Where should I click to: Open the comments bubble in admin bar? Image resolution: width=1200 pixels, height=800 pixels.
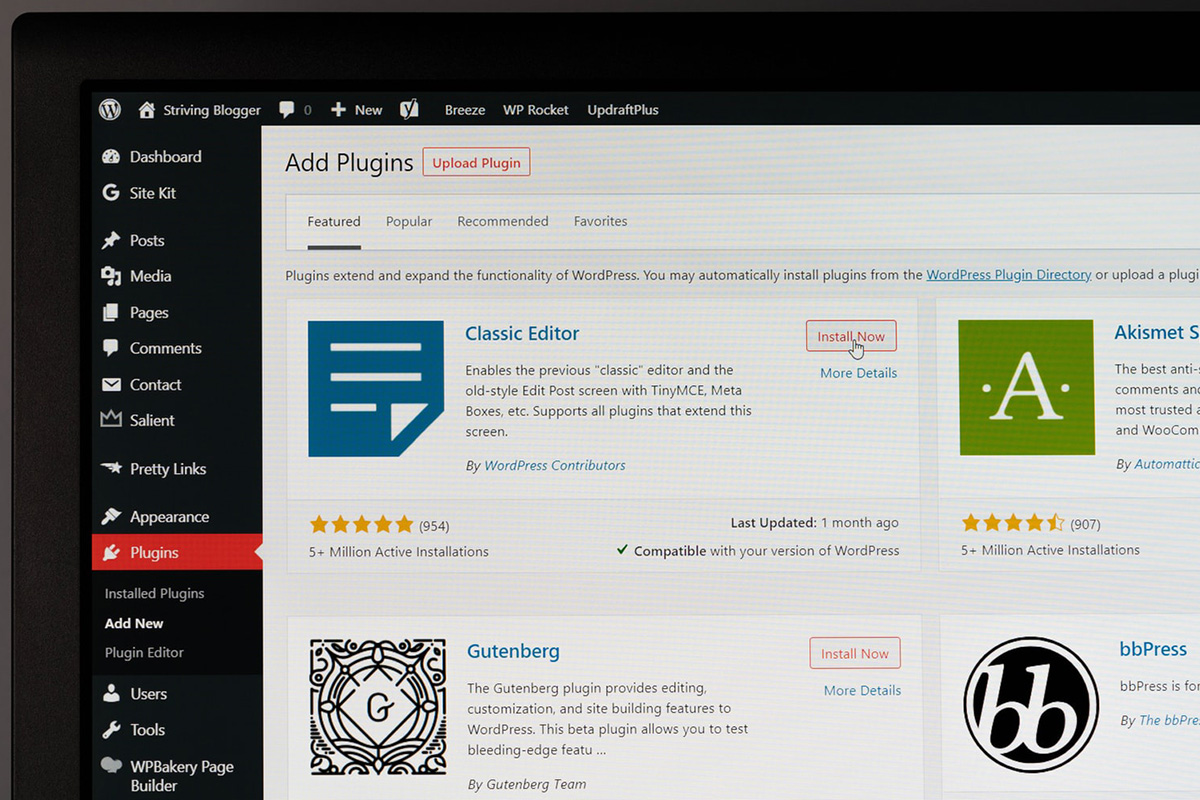click(x=287, y=110)
